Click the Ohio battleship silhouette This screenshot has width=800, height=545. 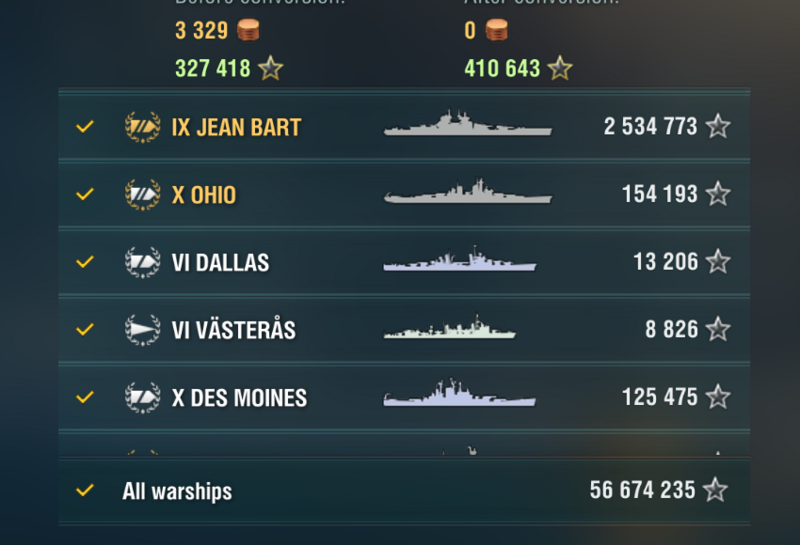467,192
